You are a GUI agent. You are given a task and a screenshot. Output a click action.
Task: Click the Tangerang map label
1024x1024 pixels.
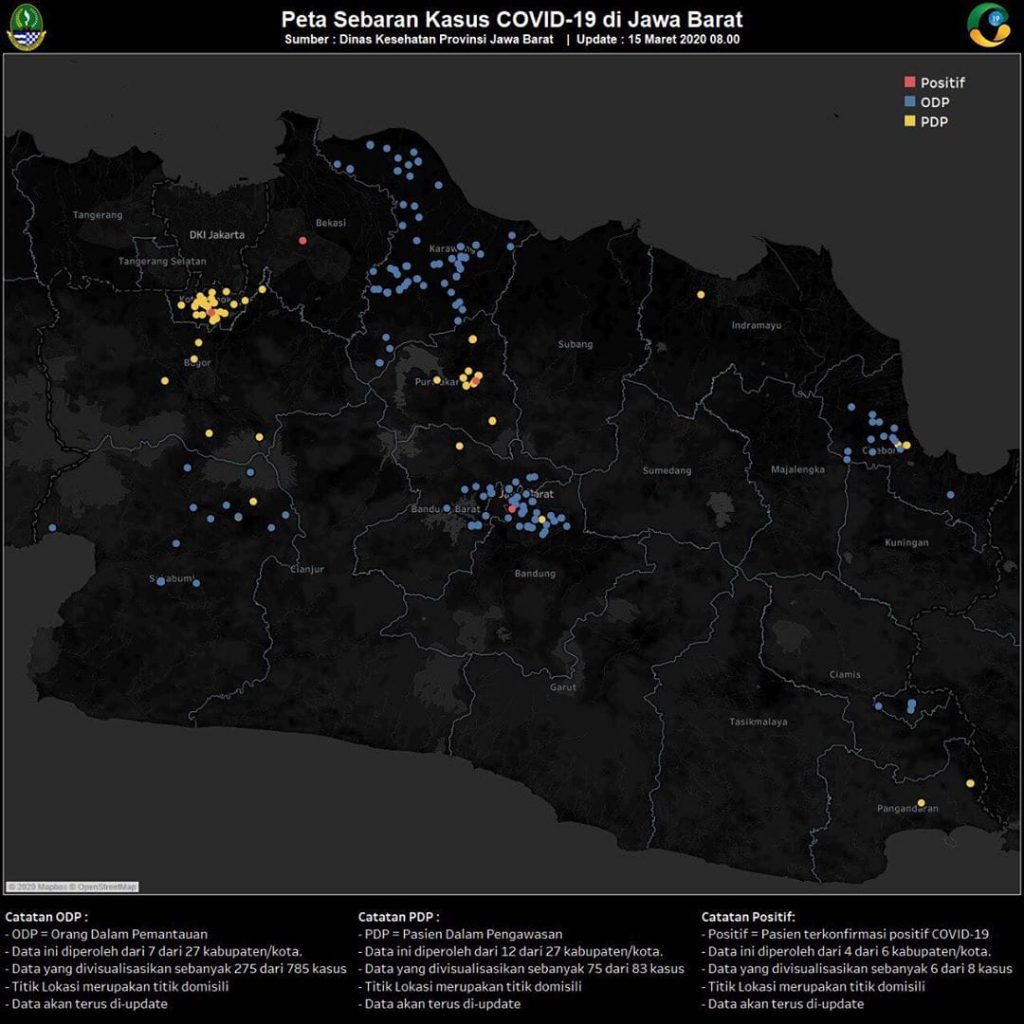[97, 214]
